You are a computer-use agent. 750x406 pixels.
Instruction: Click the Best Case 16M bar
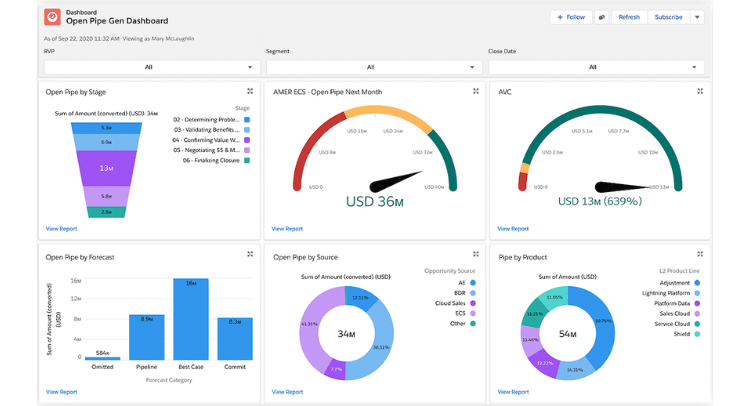[191, 319]
